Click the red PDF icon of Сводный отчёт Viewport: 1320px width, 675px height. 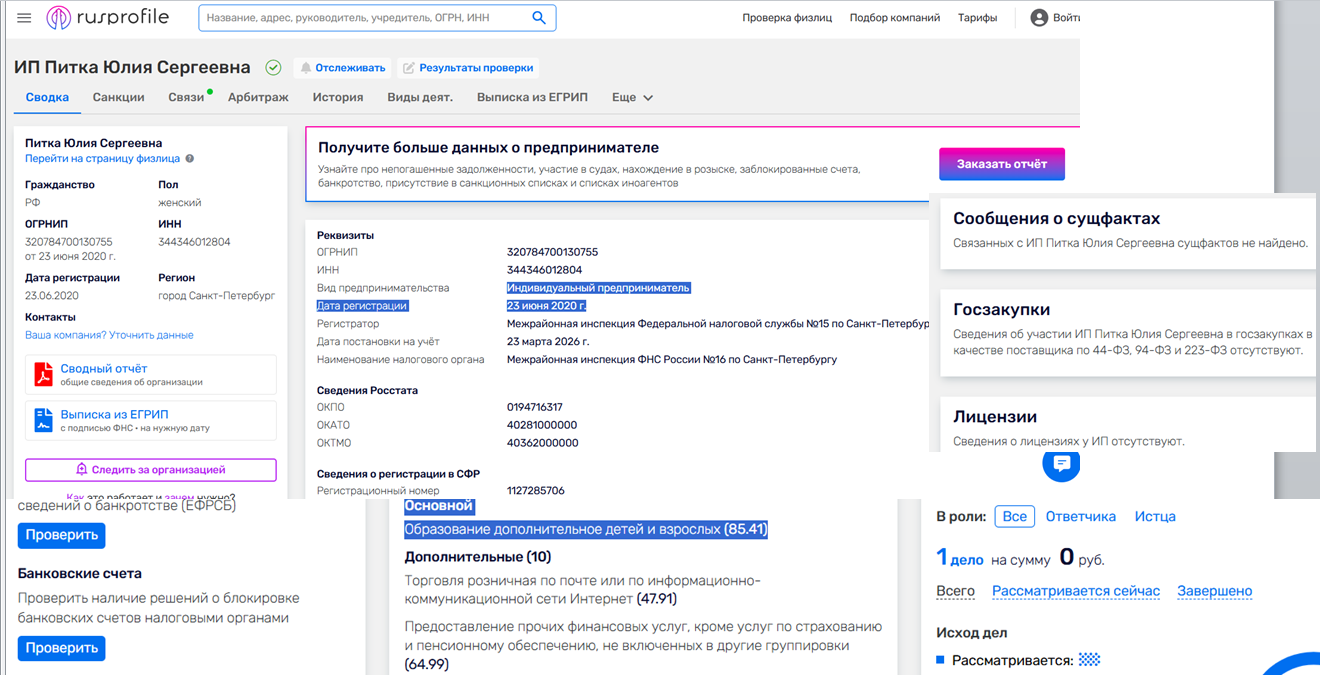coord(43,375)
